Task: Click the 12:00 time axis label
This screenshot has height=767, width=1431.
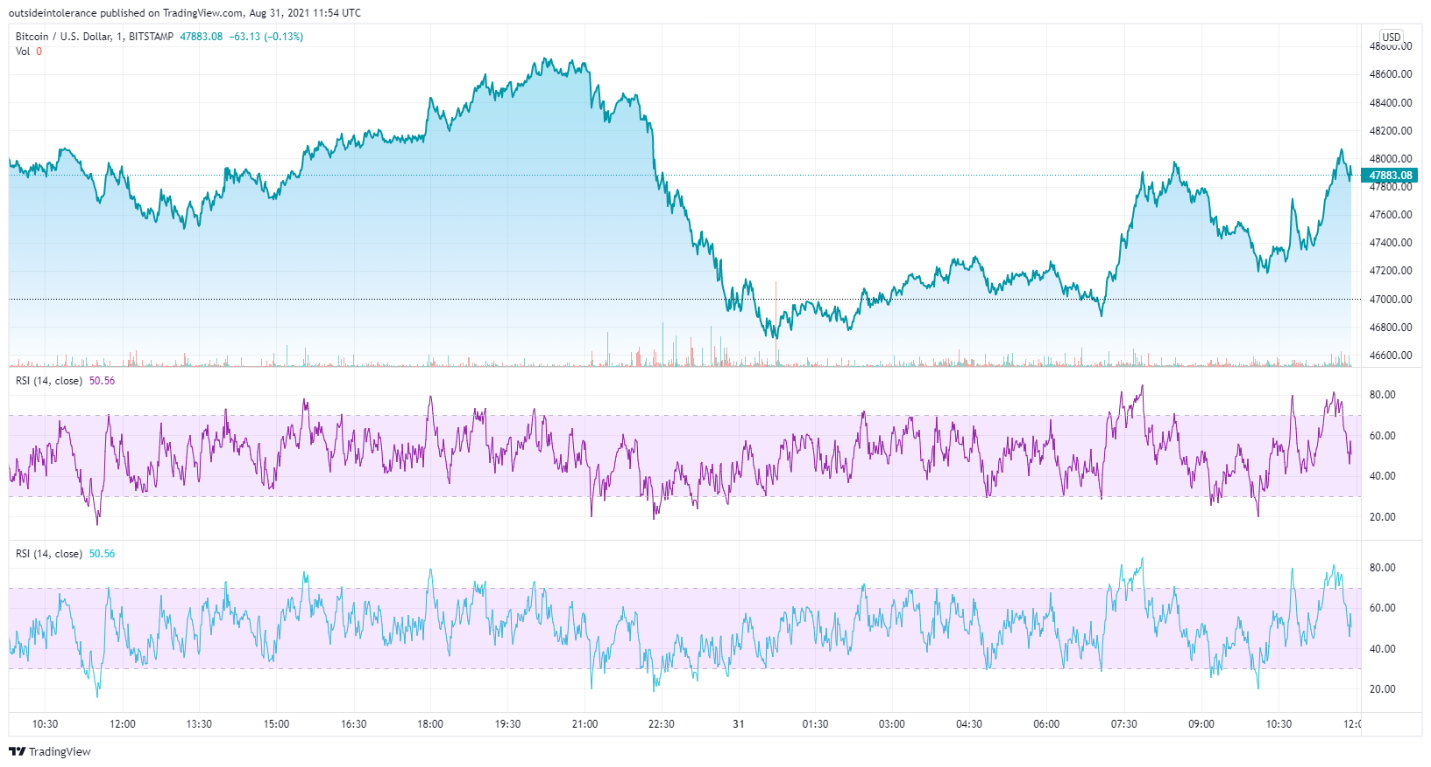Action: 122,724
